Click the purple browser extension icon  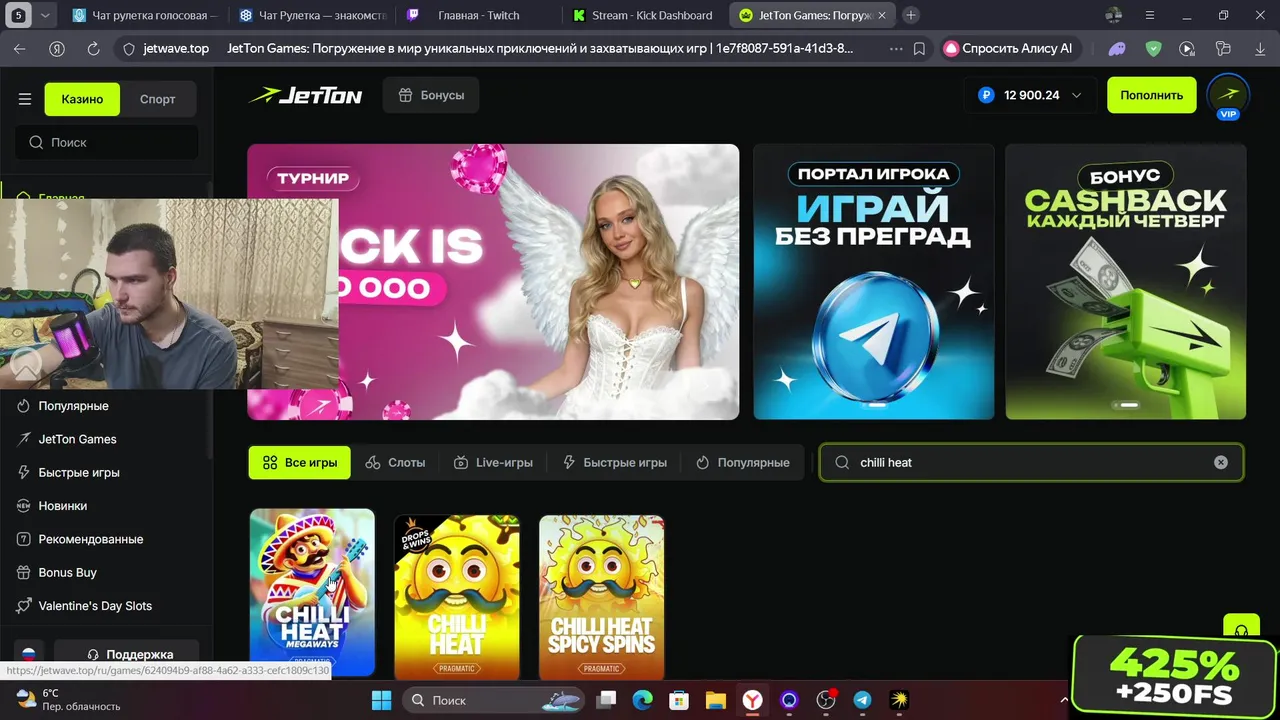[x=1118, y=48]
